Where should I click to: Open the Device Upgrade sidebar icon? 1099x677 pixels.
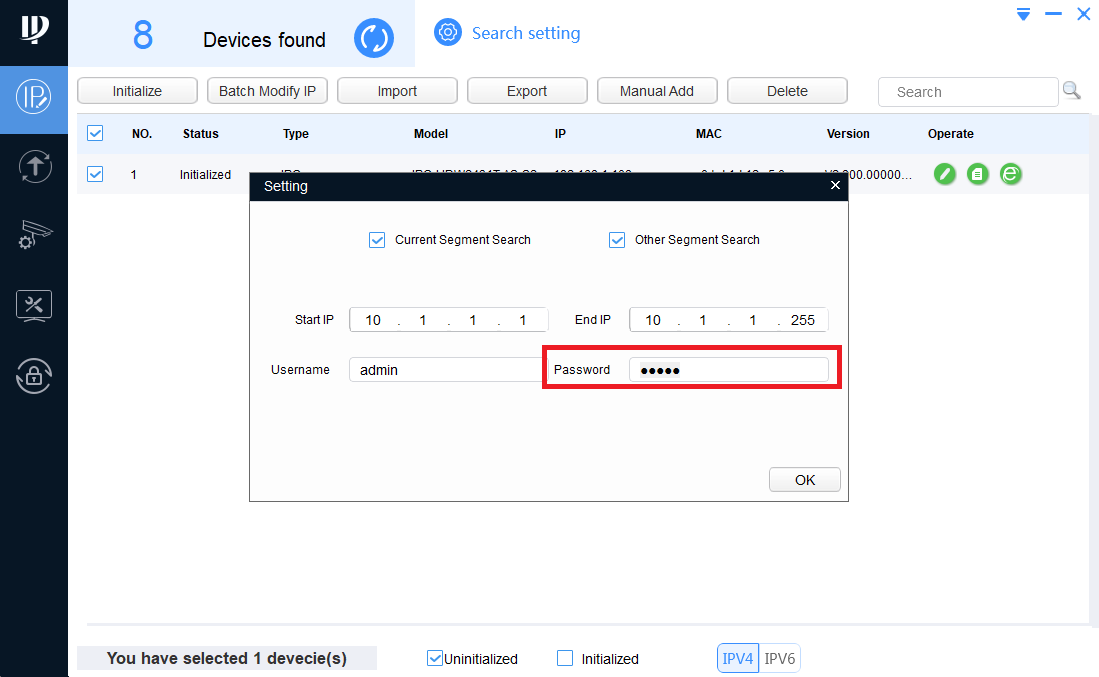point(34,167)
